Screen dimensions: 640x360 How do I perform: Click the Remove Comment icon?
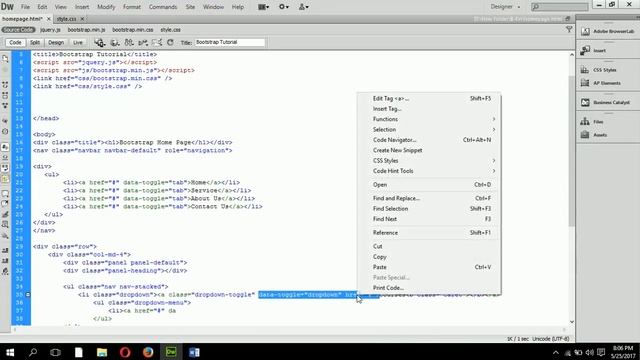coord(5,204)
